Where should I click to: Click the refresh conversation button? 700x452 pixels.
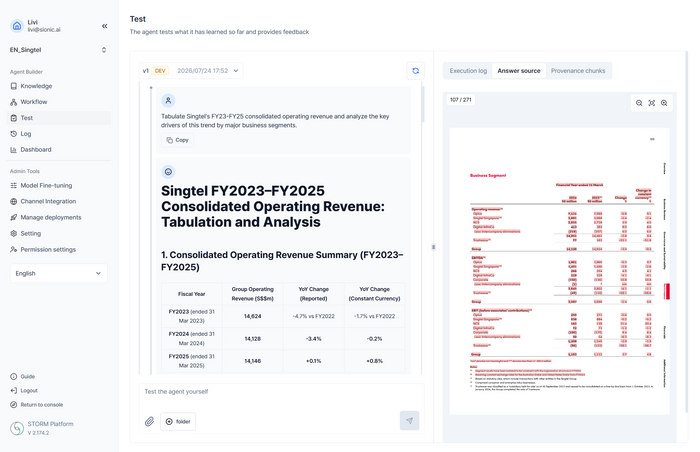(x=416, y=71)
